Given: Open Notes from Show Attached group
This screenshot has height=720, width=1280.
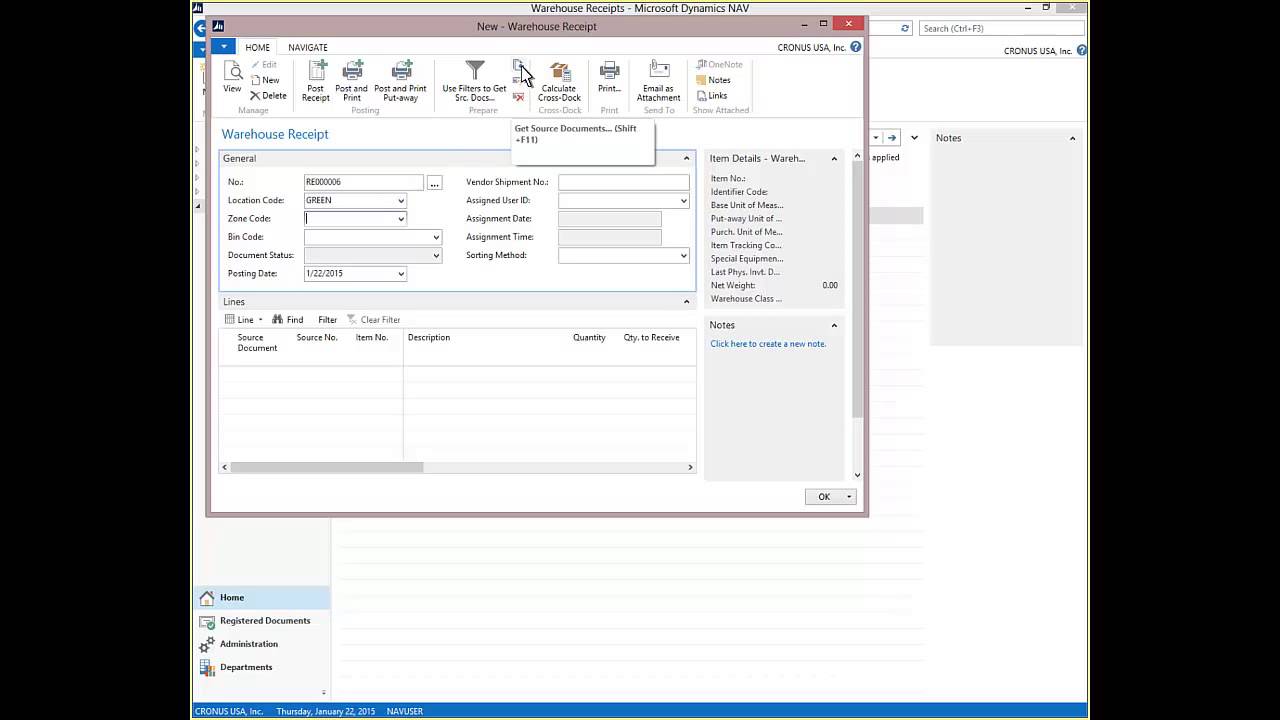Looking at the screenshot, I should (714, 80).
